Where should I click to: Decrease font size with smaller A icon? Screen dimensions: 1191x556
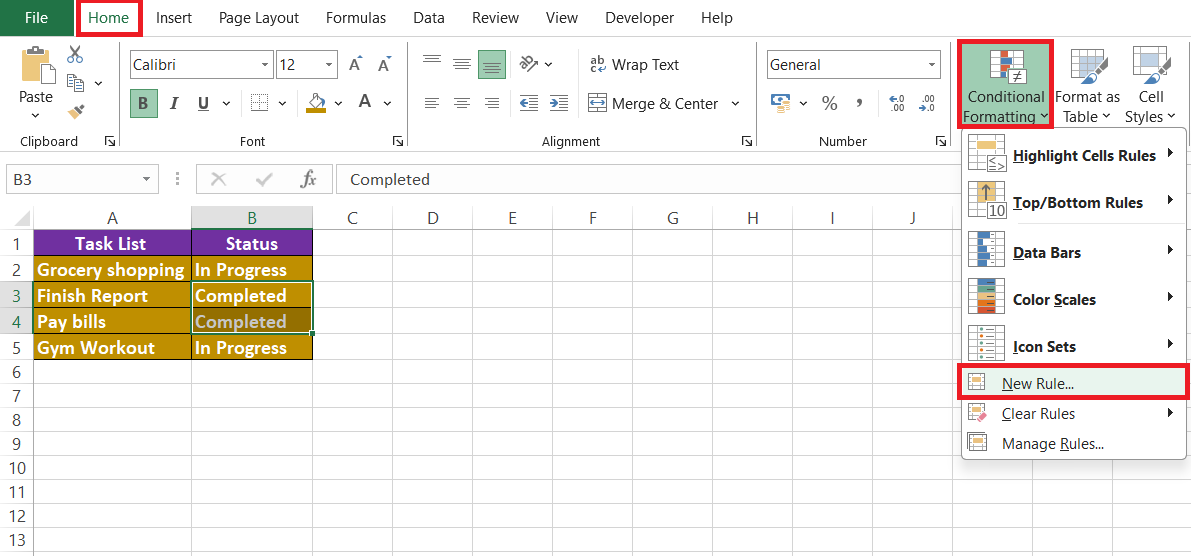point(384,65)
